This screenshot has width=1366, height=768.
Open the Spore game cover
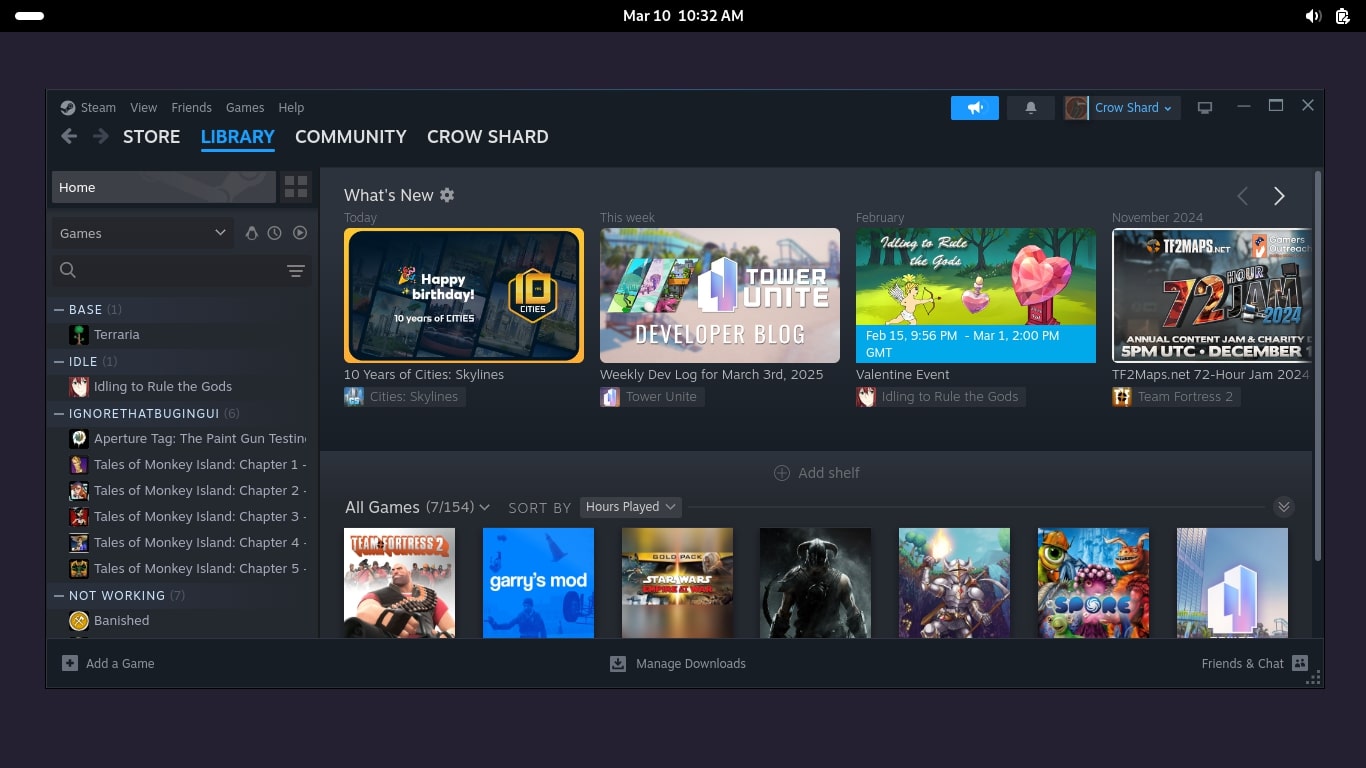point(1093,583)
